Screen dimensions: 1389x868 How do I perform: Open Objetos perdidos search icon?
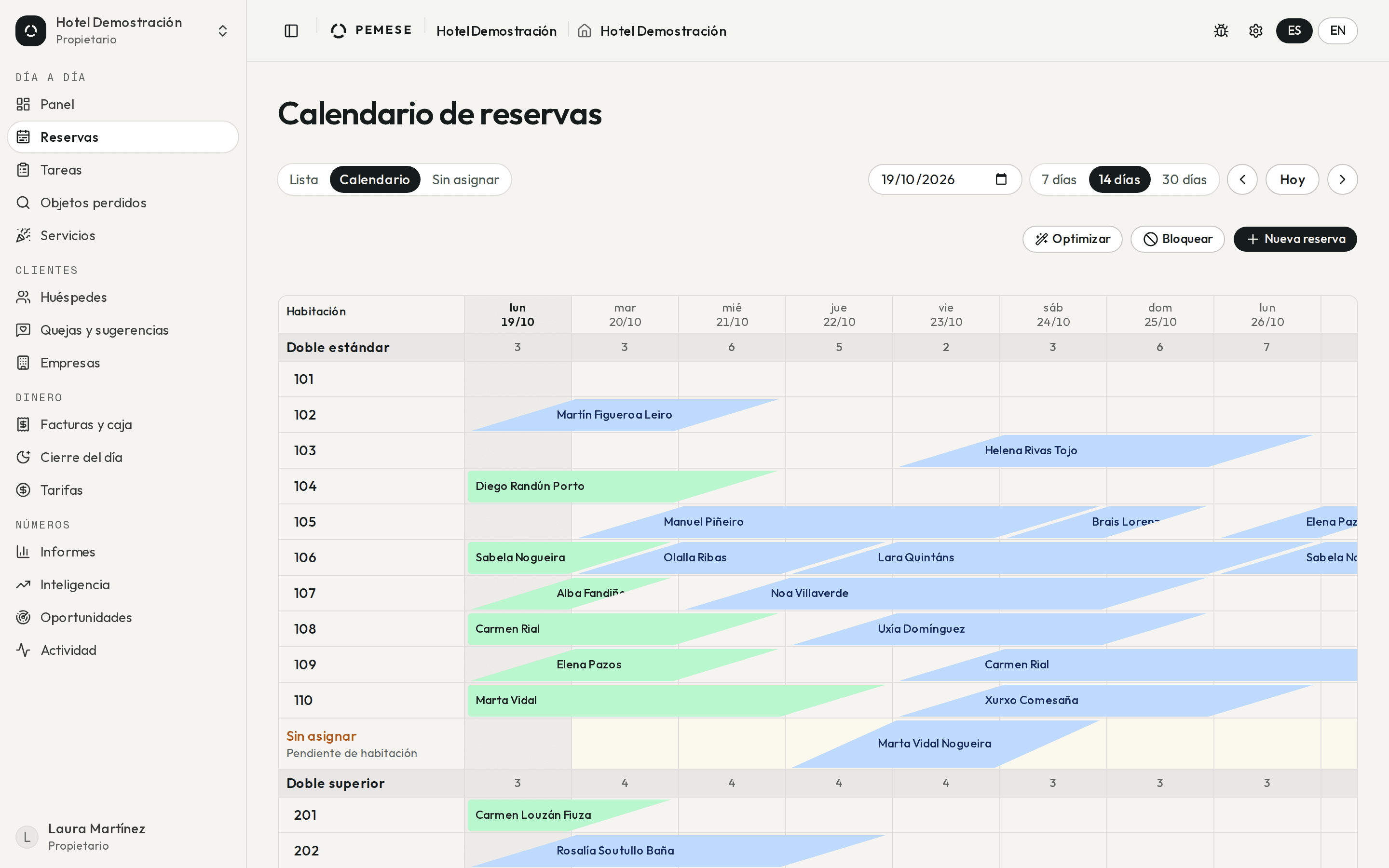(23, 203)
